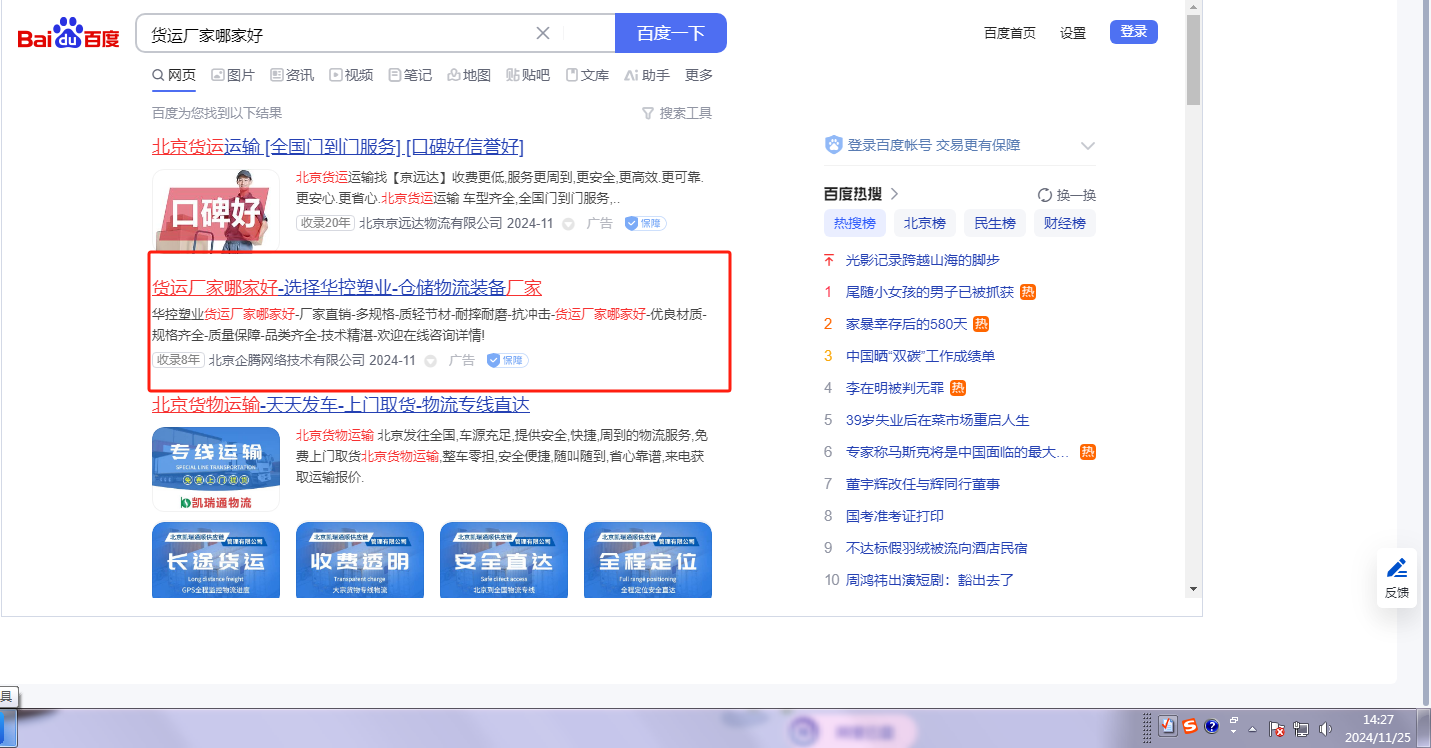Switch to the 图片 search tab

(233, 75)
